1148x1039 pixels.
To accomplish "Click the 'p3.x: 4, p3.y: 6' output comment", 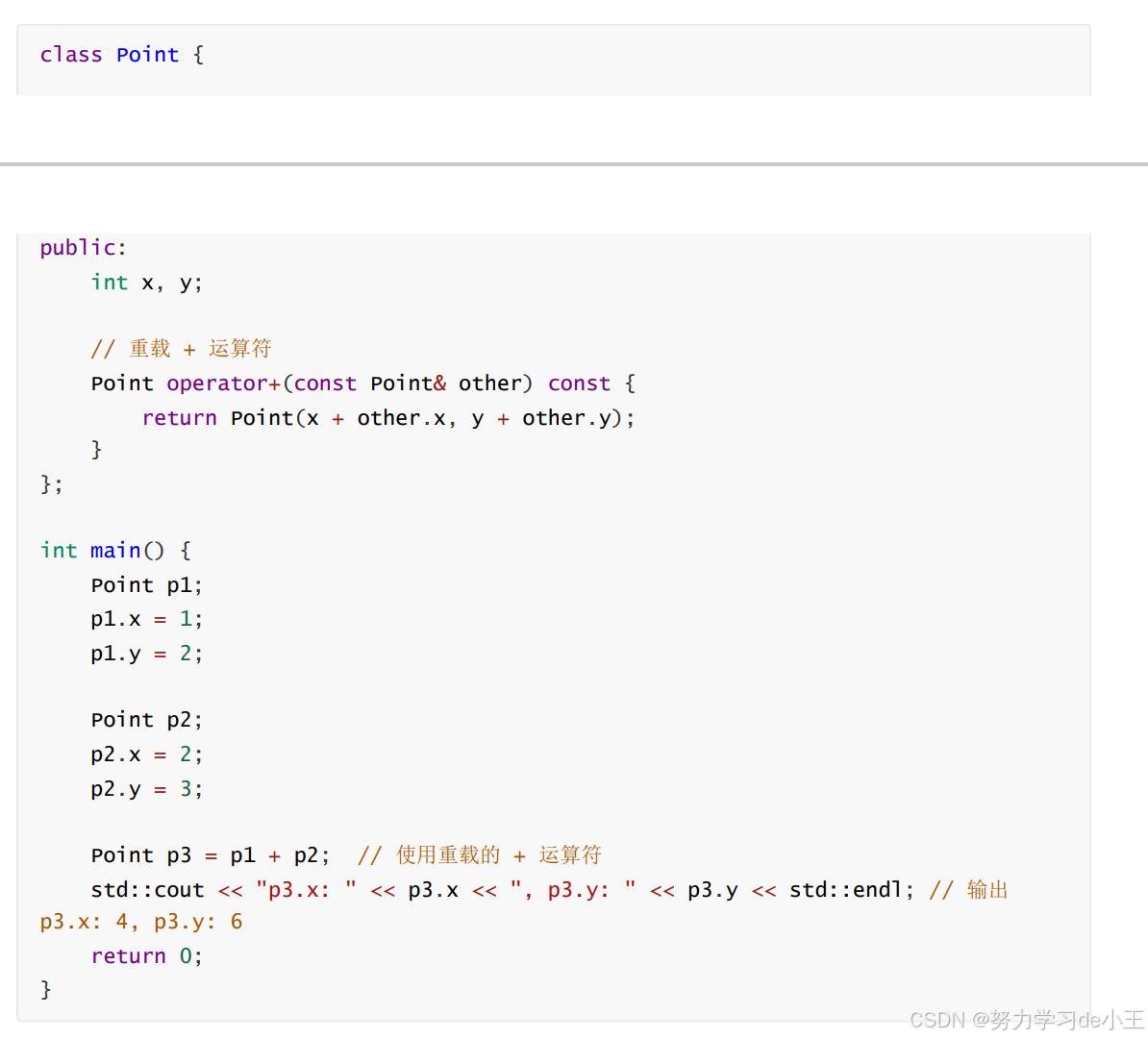I will (x=141, y=922).
